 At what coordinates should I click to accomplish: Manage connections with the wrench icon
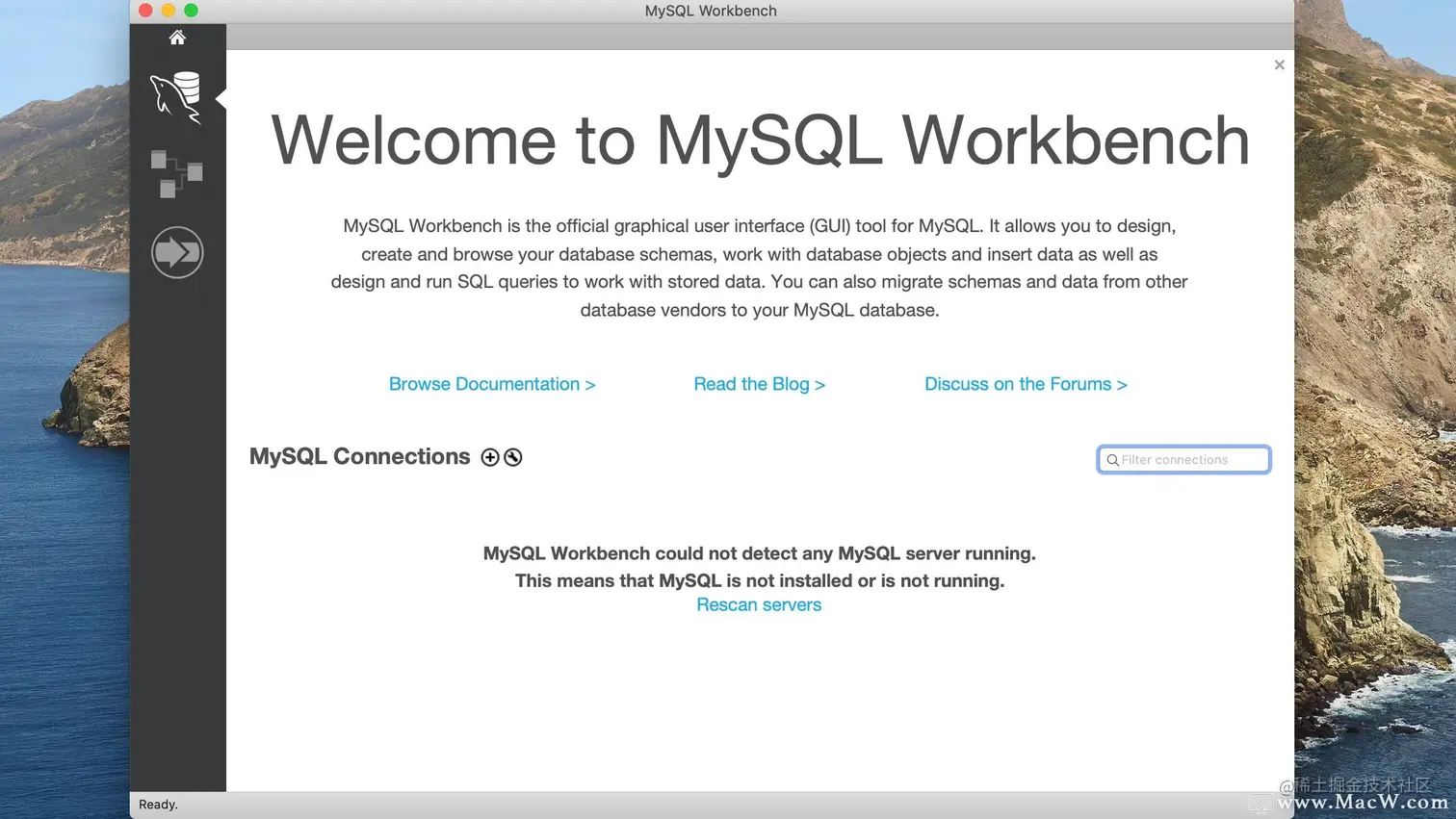pos(513,457)
